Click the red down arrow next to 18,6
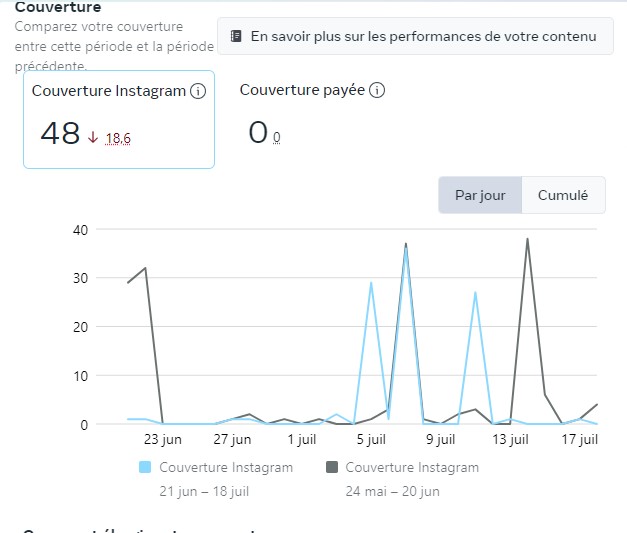The image size is (627, 533). [93, 138]
